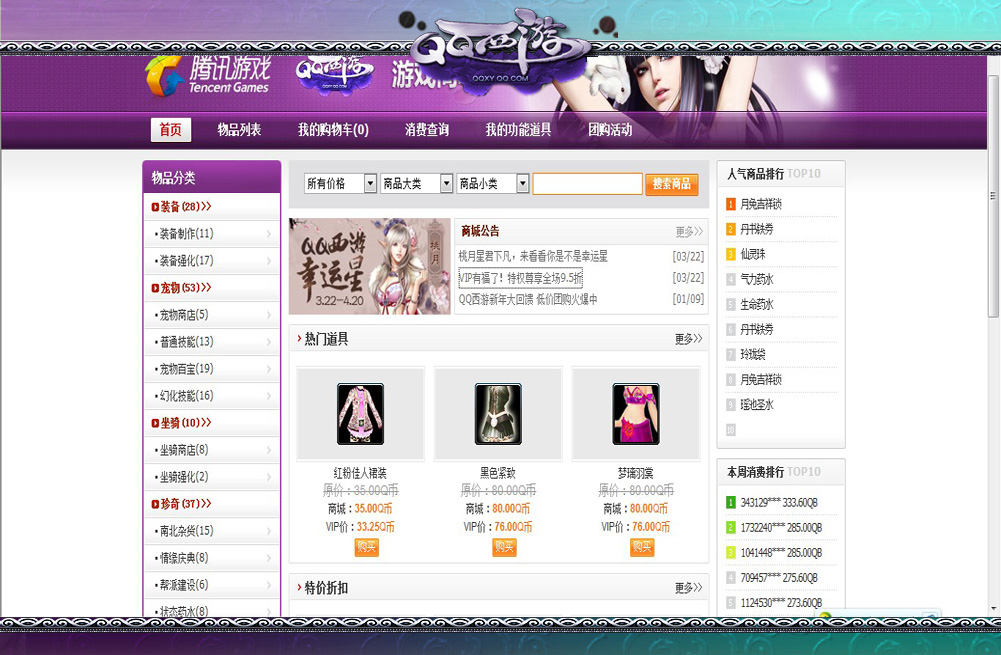Expand the 宠物(53) category
The width and height of the screenshot is (1001, 655).
tap(185, 288)
